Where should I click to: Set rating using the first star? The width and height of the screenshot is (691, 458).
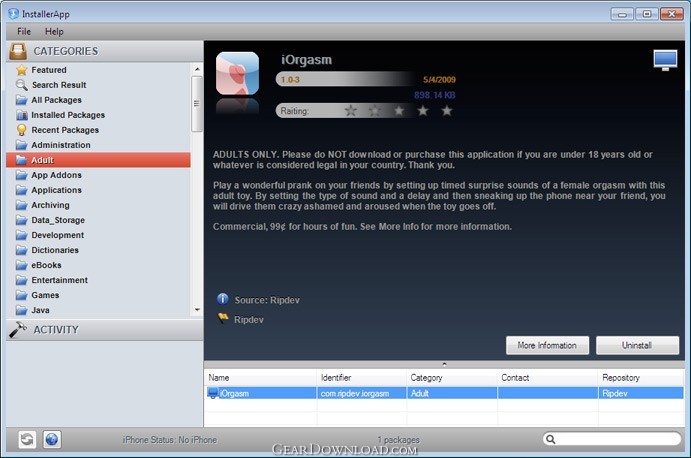(351, 110)
